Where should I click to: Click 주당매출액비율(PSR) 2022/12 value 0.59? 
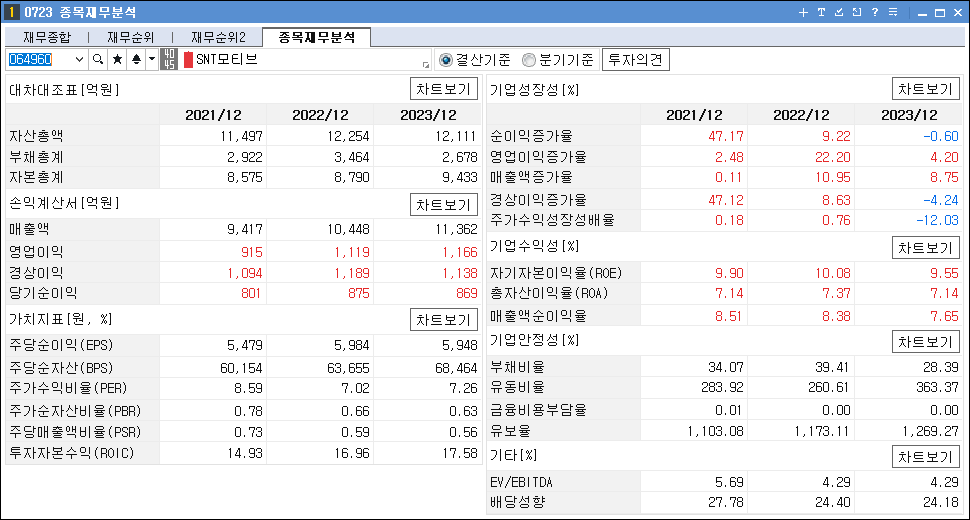pos(356,432)
